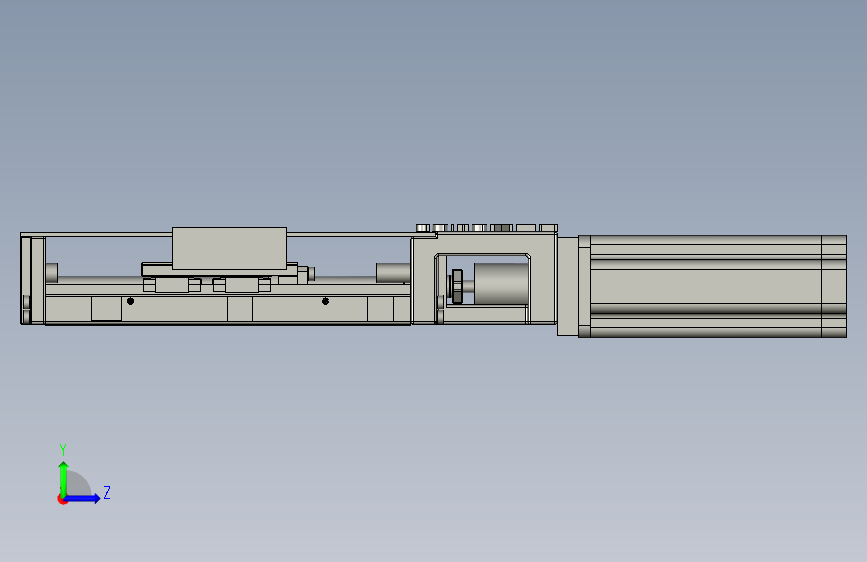Select the hex lock nut beside the coupling
867x562 pixels.
click(x=457, y=286)
